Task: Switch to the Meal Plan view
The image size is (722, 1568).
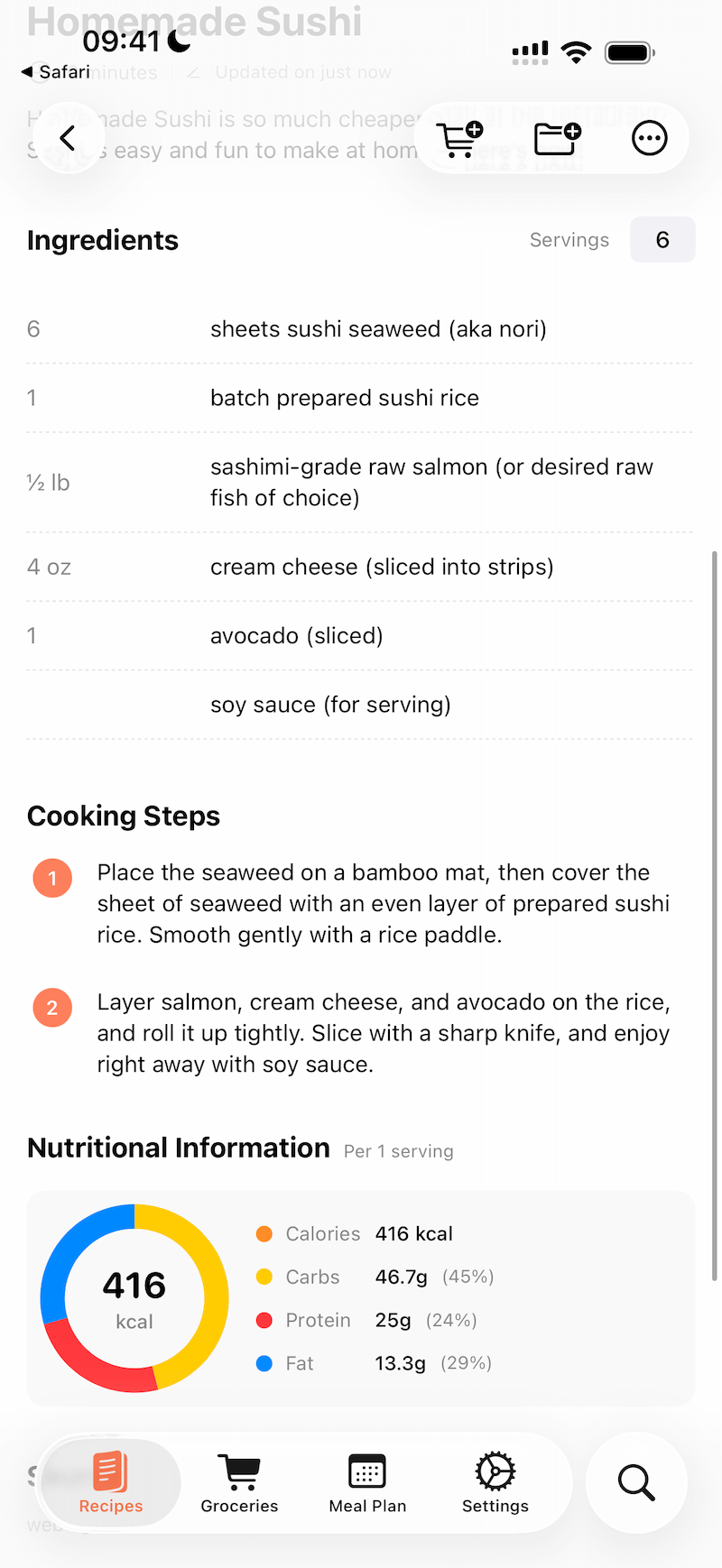Action: tap(367, 1482)
